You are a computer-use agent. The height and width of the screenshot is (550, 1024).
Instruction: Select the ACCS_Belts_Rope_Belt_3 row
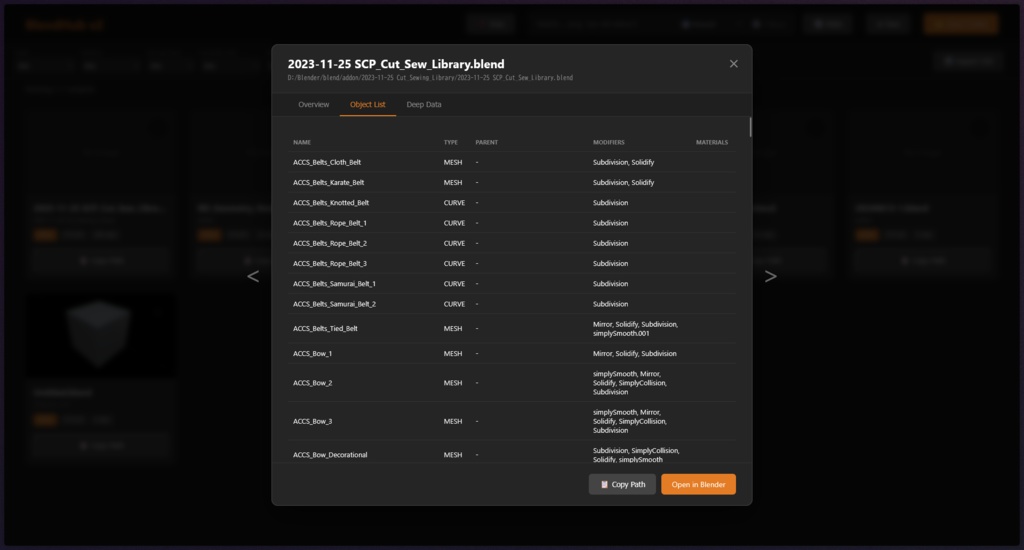(x=513, y=263)
